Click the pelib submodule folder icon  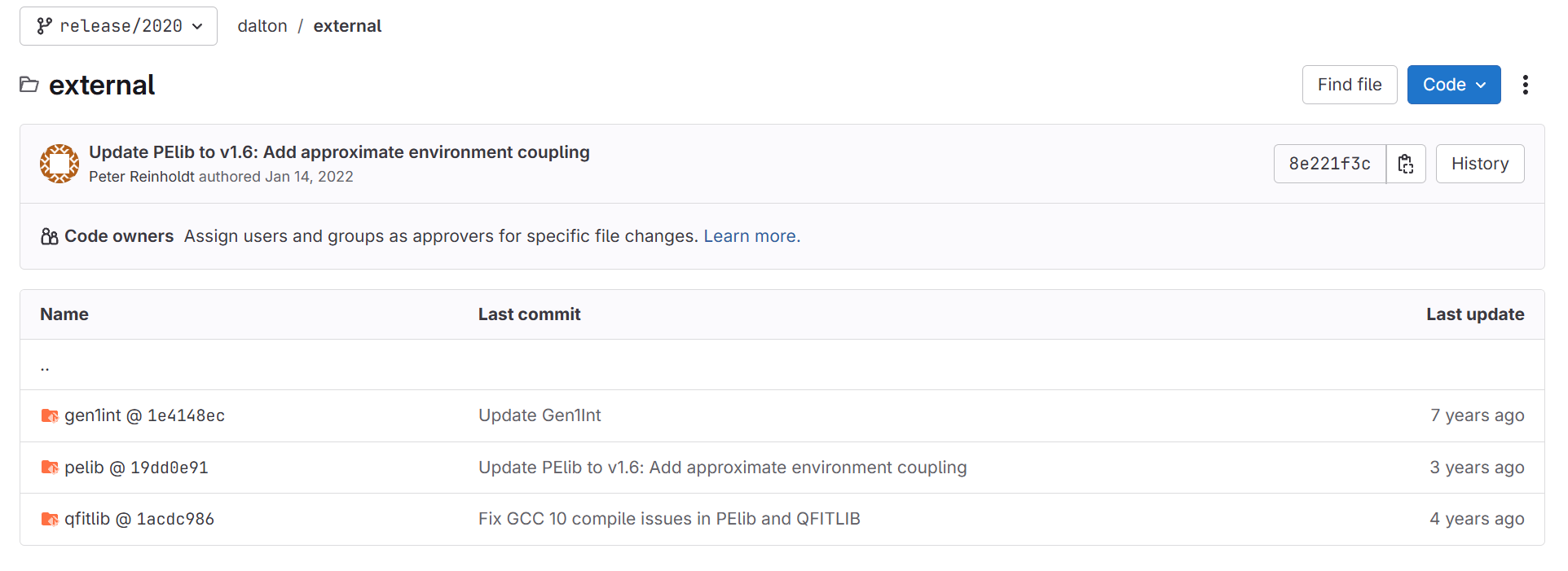(50, 468)
